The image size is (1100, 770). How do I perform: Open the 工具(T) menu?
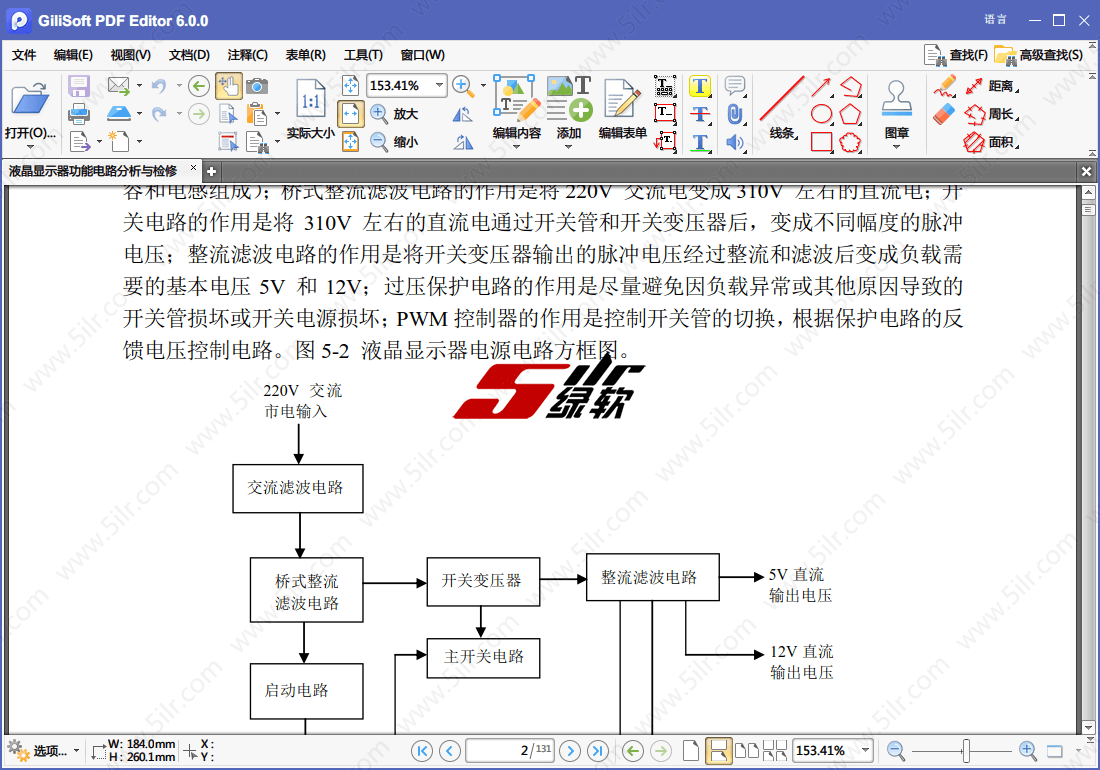(363, 55)
